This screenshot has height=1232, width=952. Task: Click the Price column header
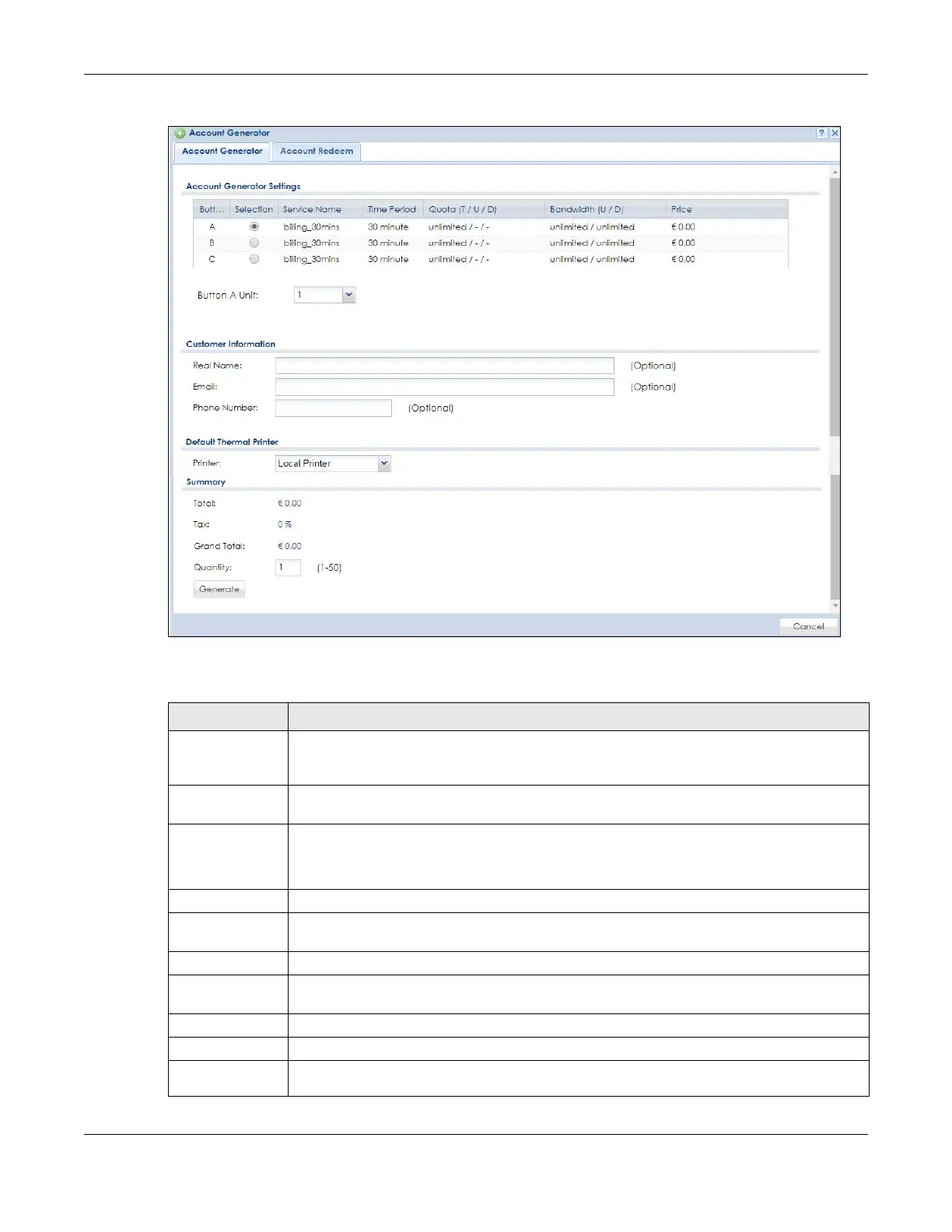(x=726, y=209)
